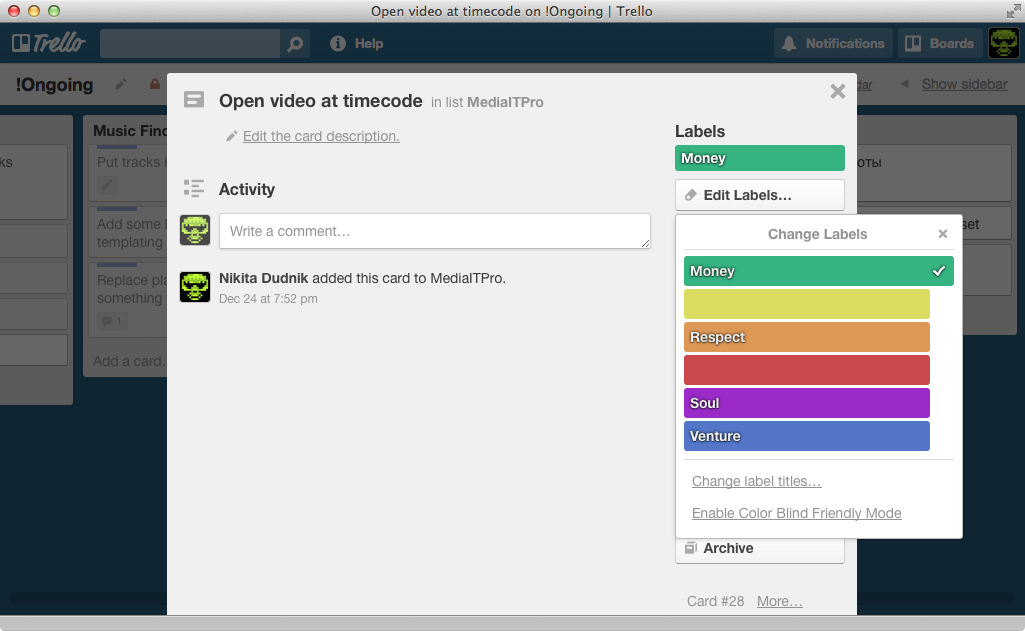Click the Edit Labels button
1025x631 pixels.
(x=759, y=195)
